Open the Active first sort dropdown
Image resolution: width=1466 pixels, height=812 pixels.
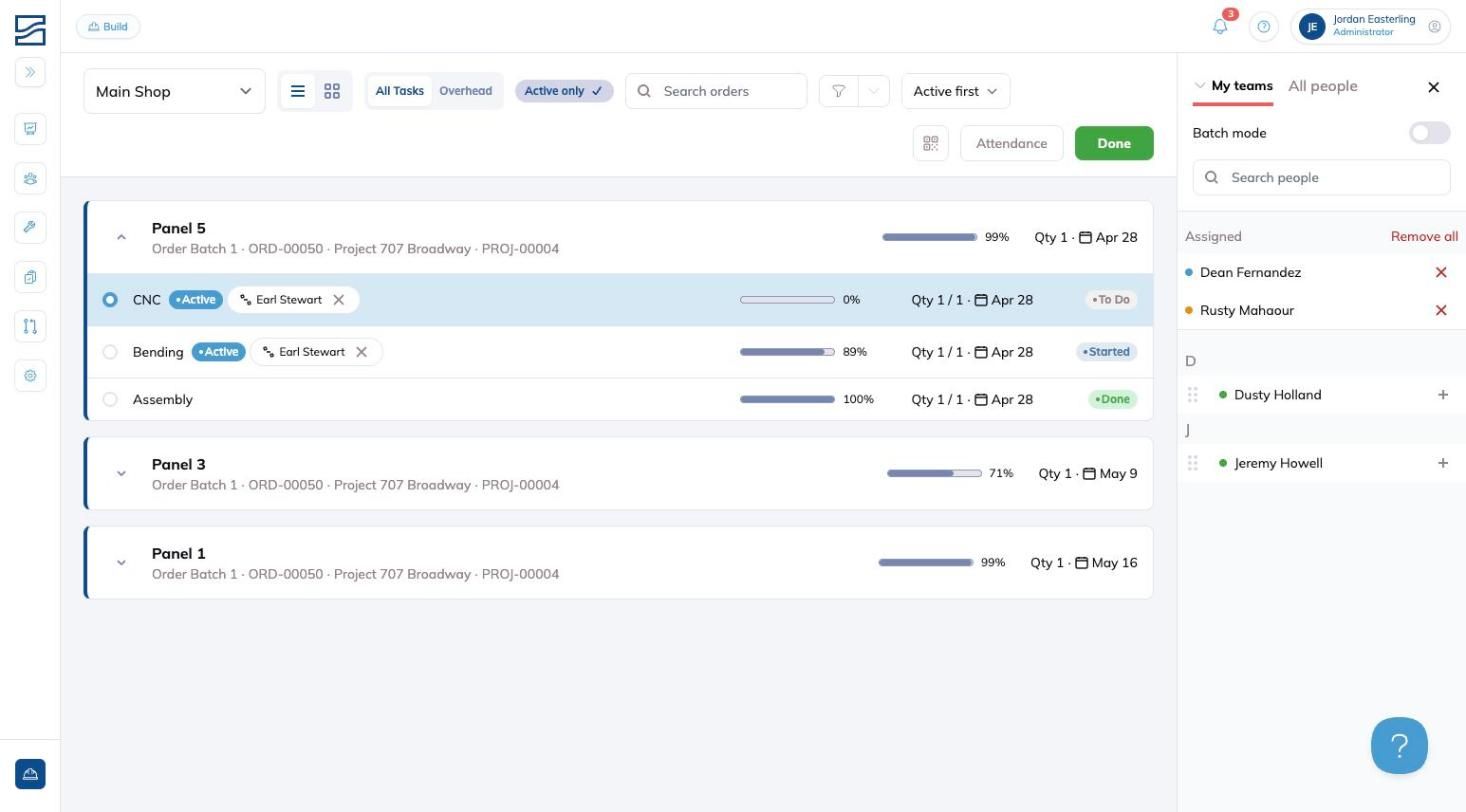coord(955,91)
